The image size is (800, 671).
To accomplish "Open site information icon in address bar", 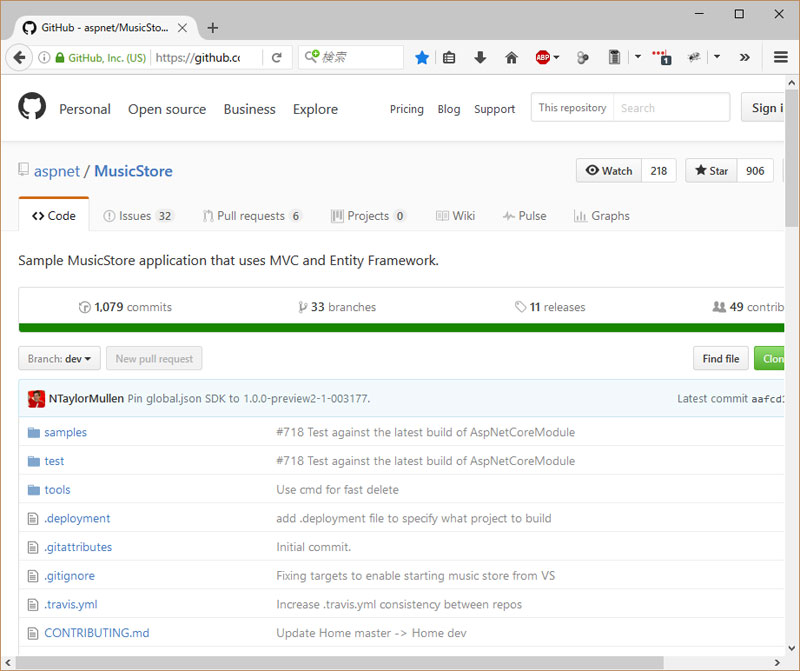I will point(44,58).
